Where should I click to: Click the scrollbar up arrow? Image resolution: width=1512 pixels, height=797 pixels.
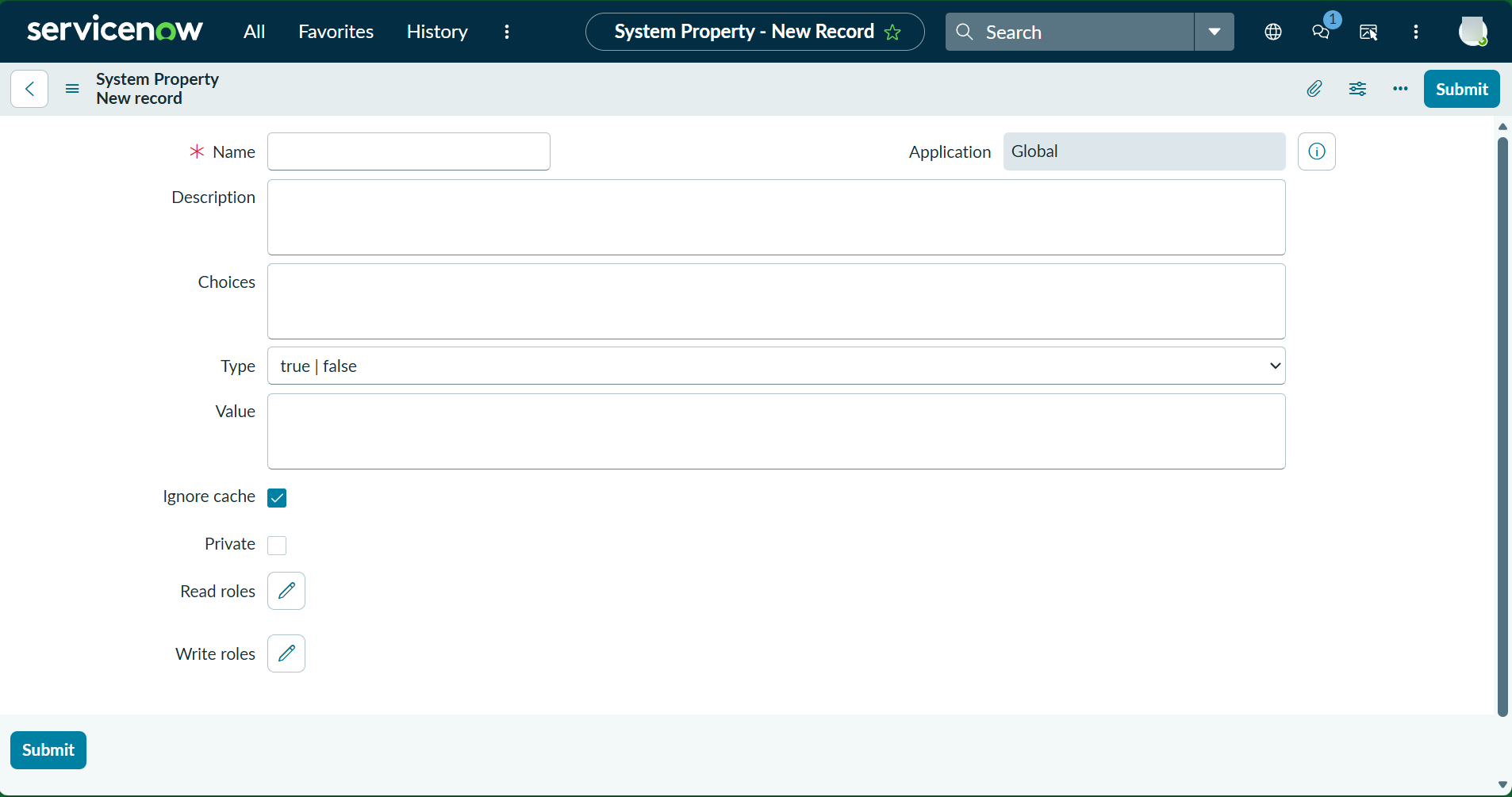pos(1502,127)
